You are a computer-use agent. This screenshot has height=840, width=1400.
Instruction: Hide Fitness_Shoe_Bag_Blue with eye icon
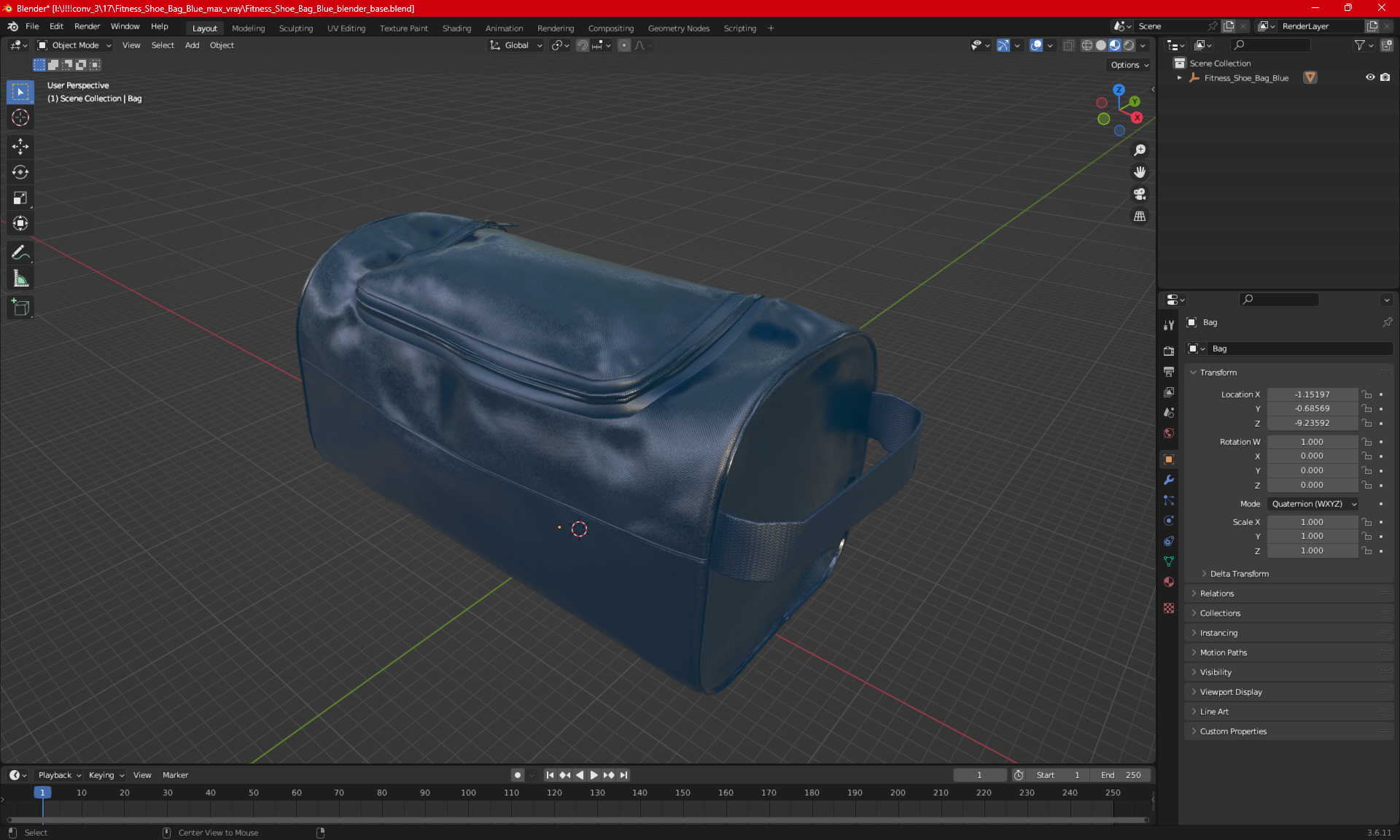click(x=1370, y=77)
